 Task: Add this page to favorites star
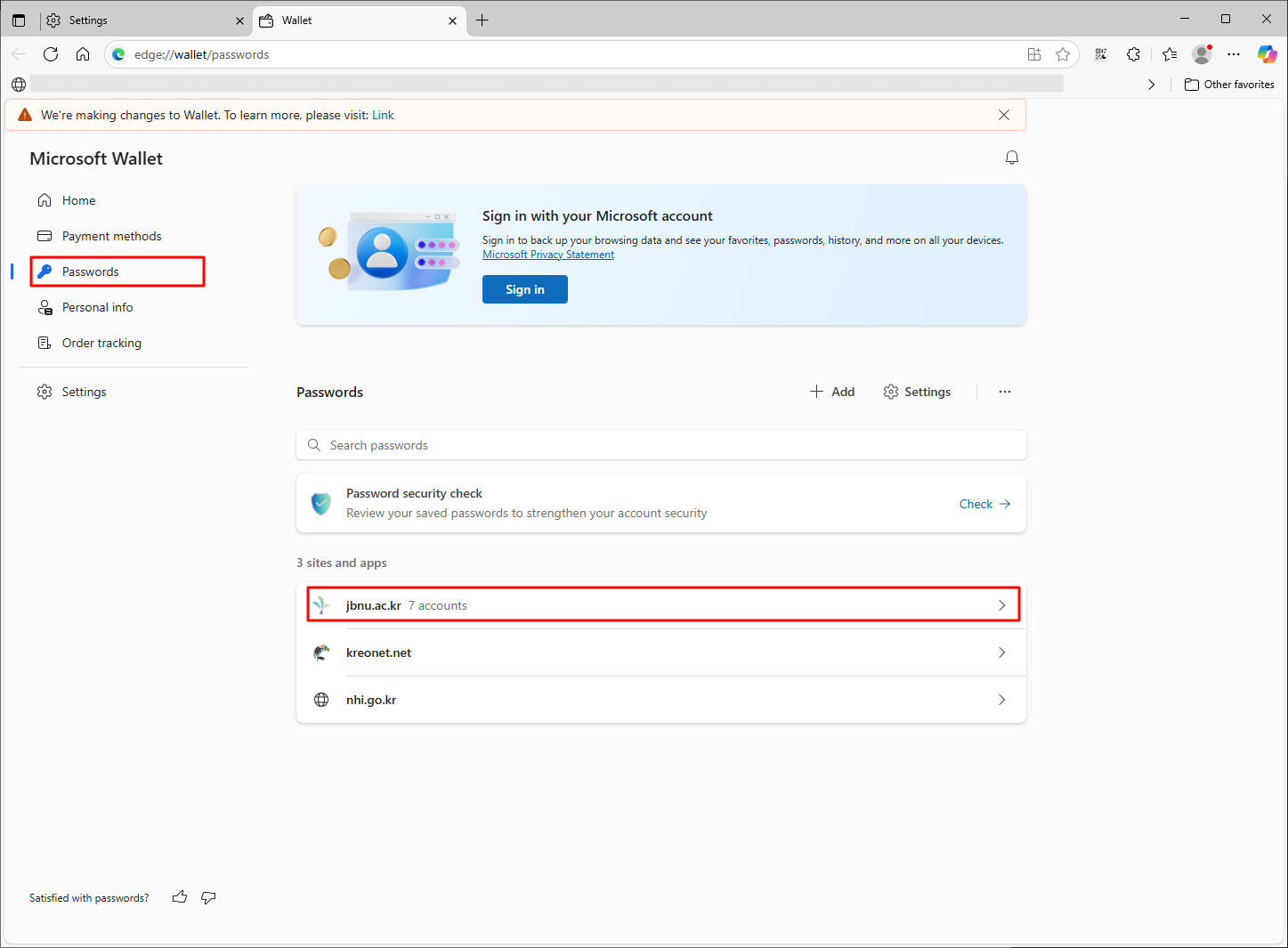(1063, 54)
